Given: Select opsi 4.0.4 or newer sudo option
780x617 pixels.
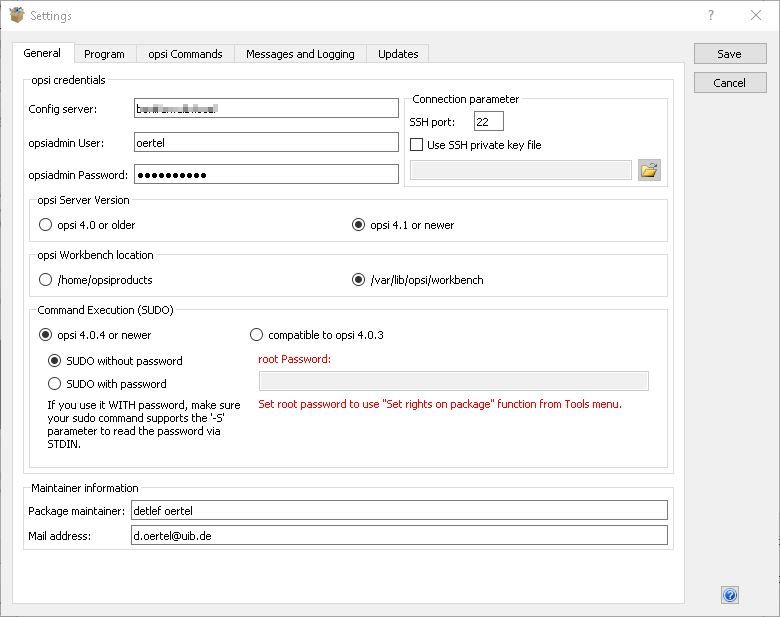Looking at the screenshot, I should click(x=45, y=335).
